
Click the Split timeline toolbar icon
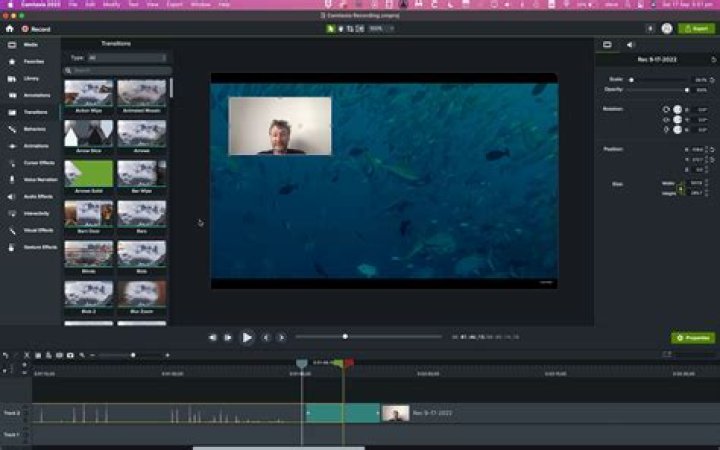click(59, 355)
